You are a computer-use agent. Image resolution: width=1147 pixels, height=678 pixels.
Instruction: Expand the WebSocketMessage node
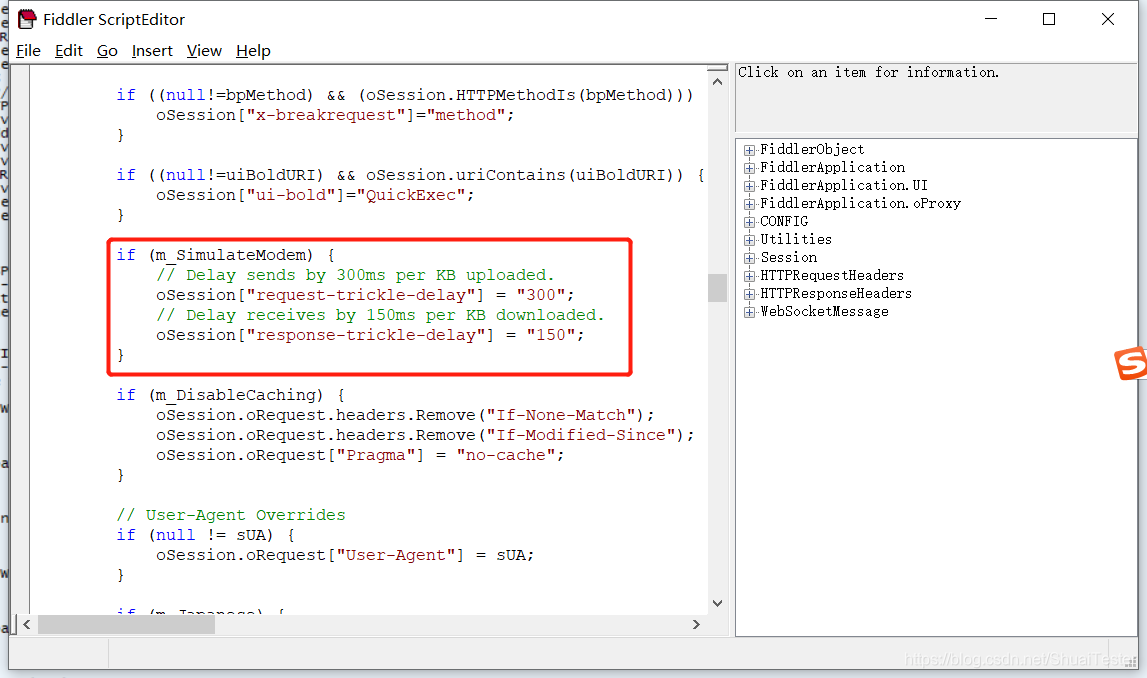[x=749, y=312]
